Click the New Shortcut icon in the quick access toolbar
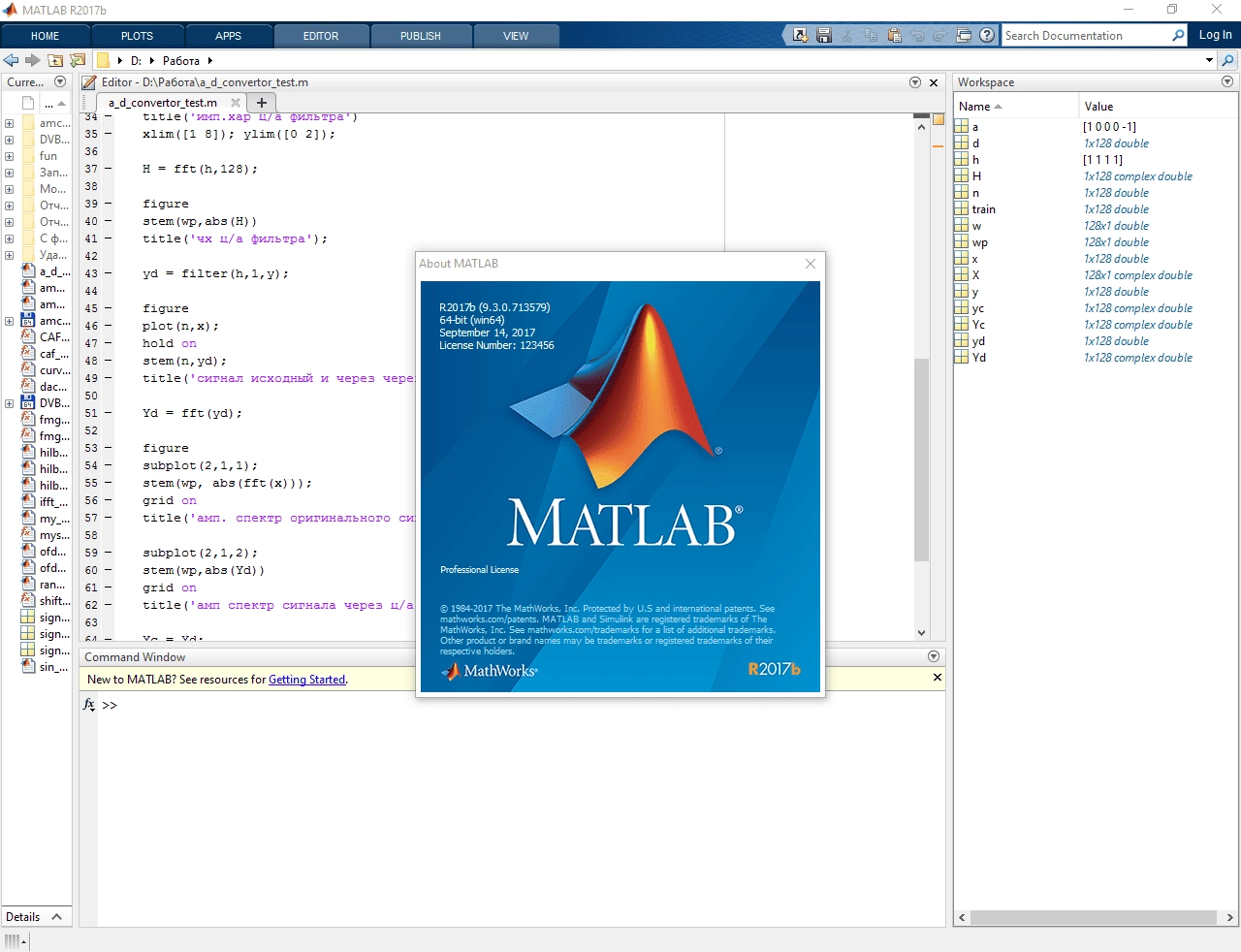1241x952 pixels. (801, 35)
